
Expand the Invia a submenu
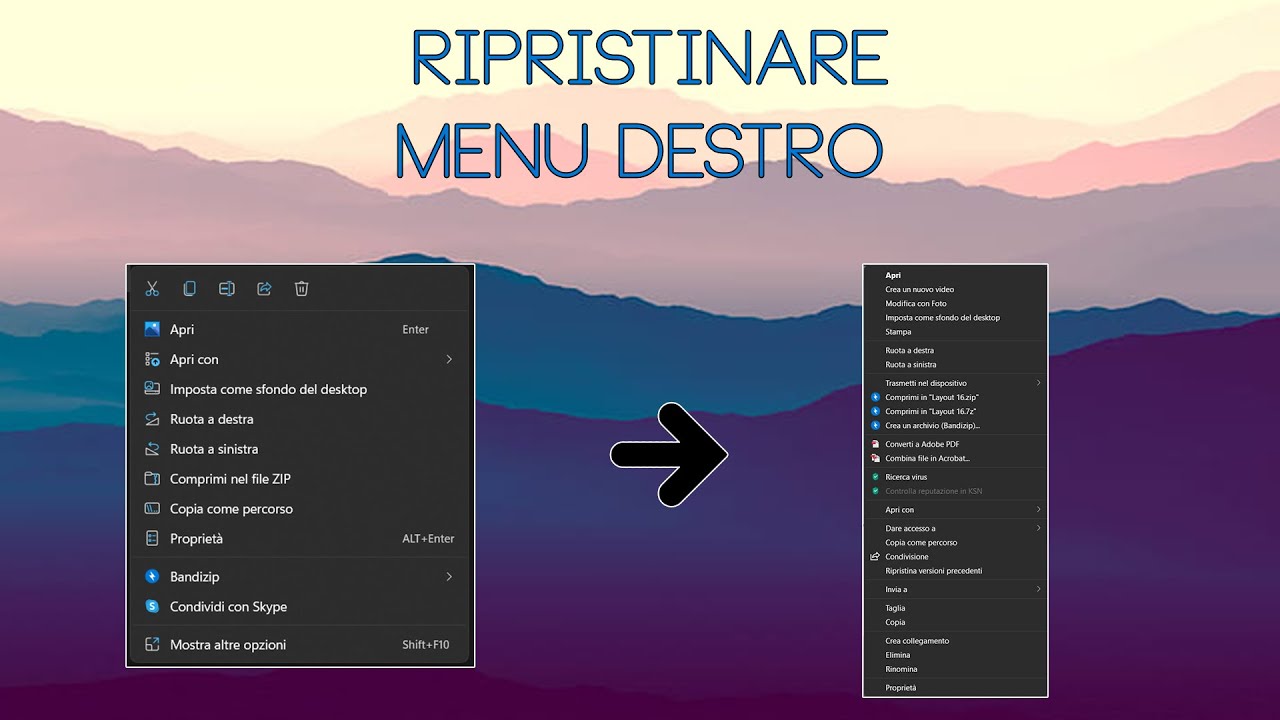coord(1038,590)
